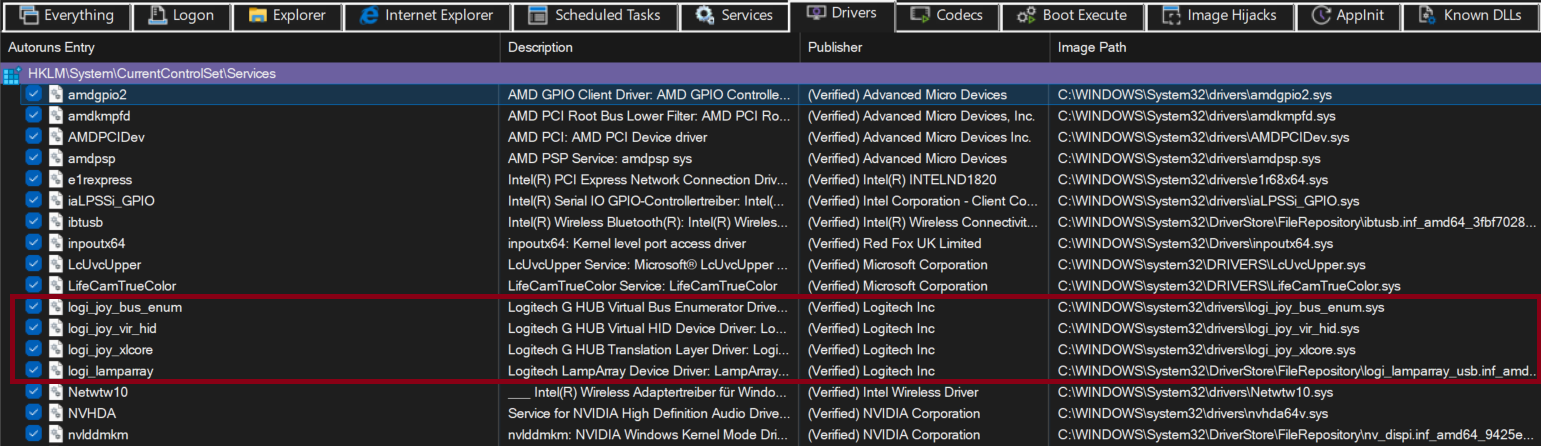
Task: Click the file icon beside logi_joy_vir_hid
Action: pyautogui.click(x=56, y=328)
